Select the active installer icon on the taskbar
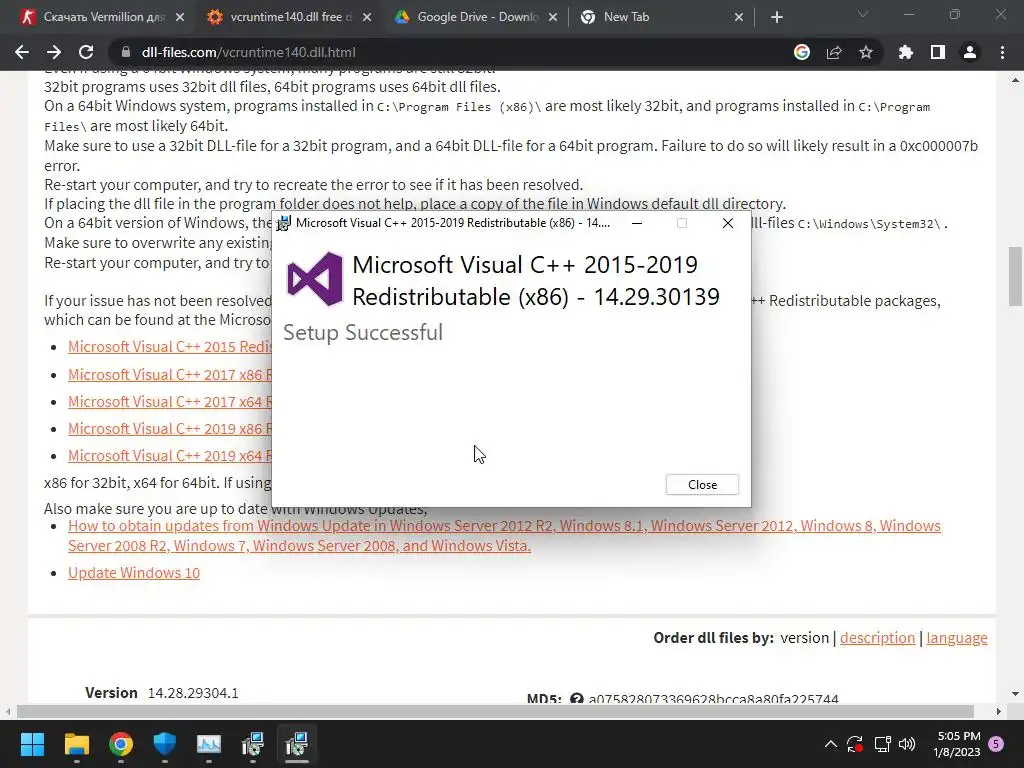Image resolution: width=1024 pixels, height=768 pixels. [296, 744]
